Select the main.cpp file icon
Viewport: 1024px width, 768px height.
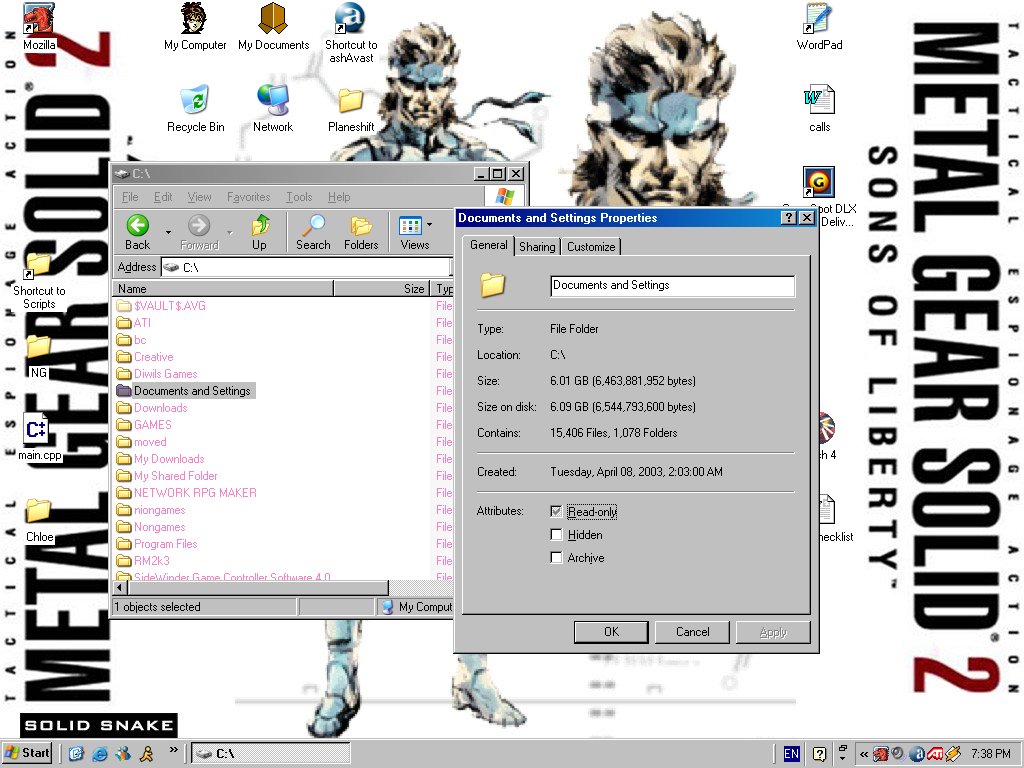[x=38, y=430]
